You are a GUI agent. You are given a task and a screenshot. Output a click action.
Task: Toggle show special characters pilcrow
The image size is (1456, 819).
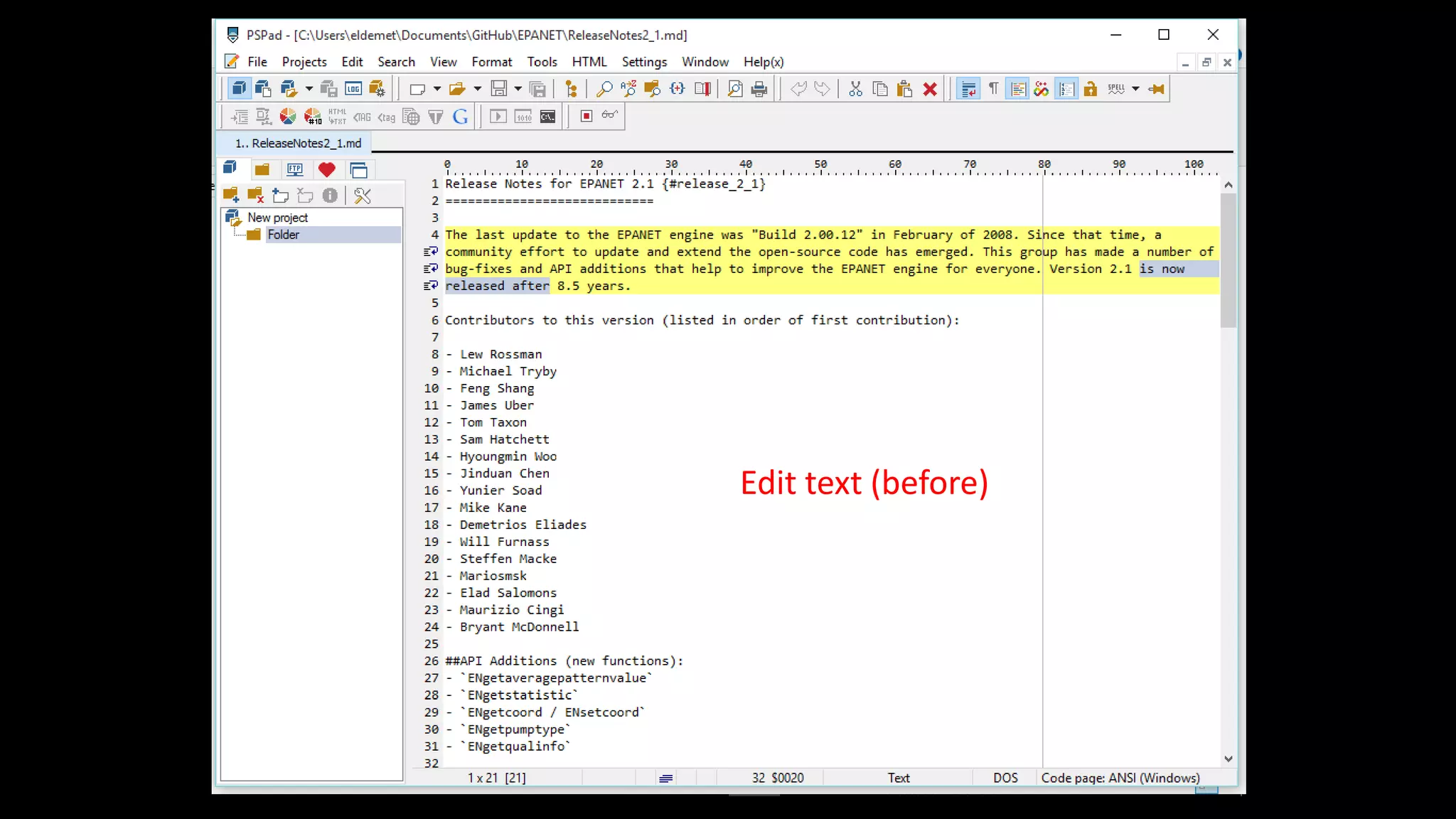[x=993, y=89]
